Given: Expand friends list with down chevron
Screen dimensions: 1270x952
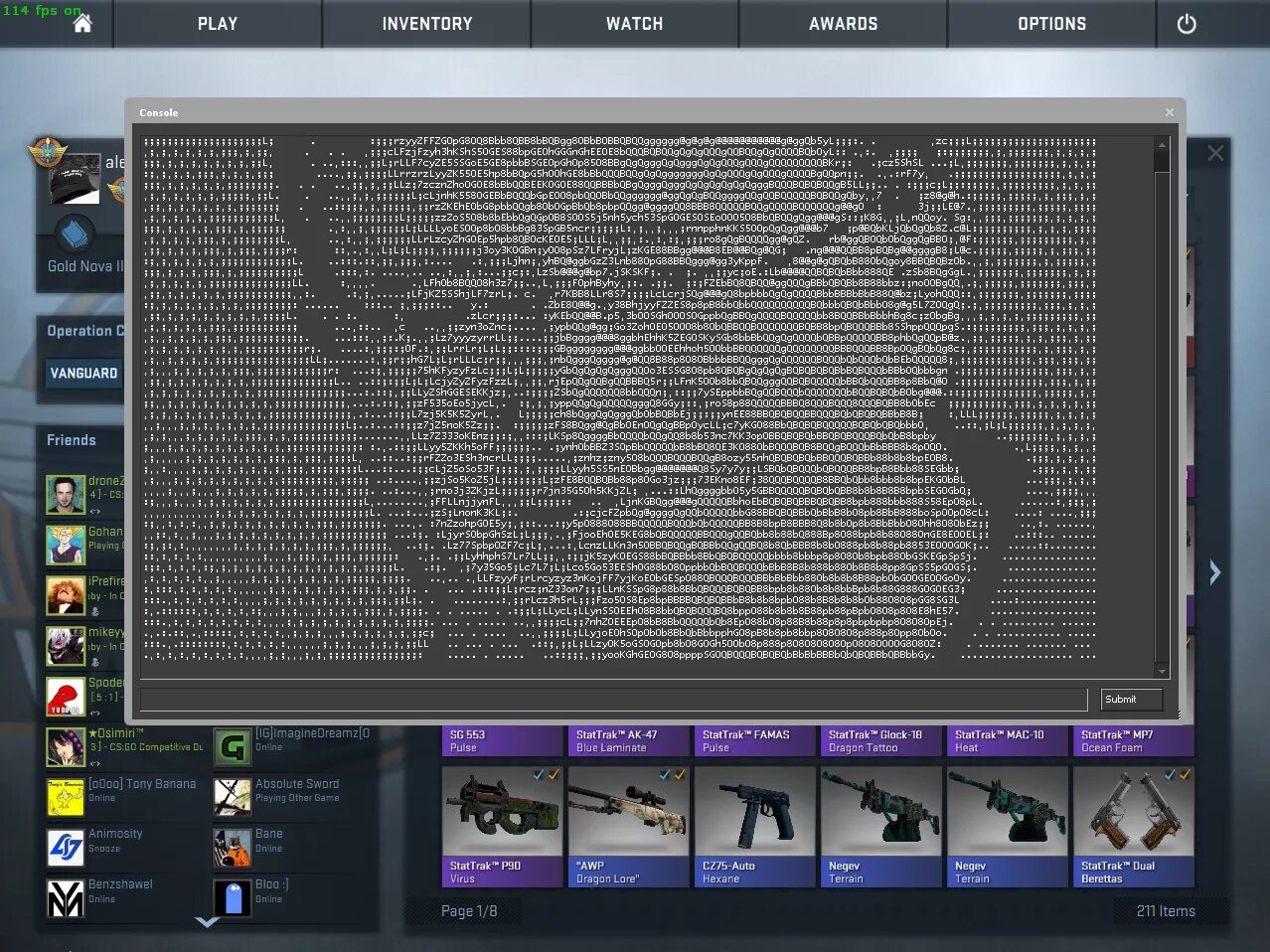Looking at the screenshot, I should pyautogui.click(x=207, y=922).
